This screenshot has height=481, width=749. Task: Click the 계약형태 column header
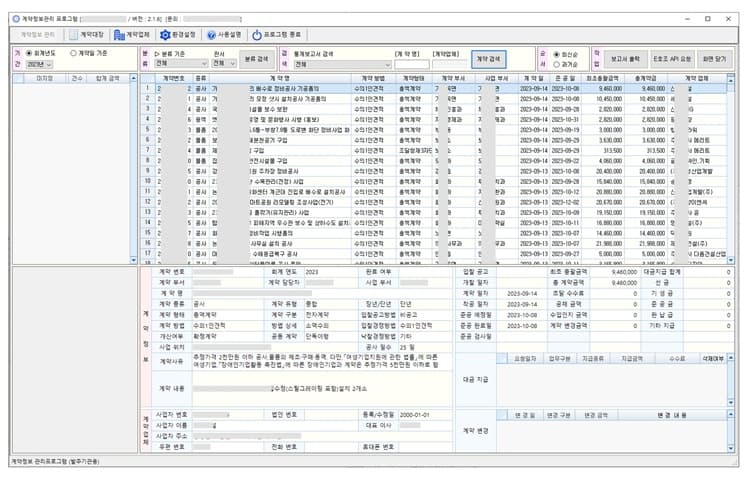point(414,78)
